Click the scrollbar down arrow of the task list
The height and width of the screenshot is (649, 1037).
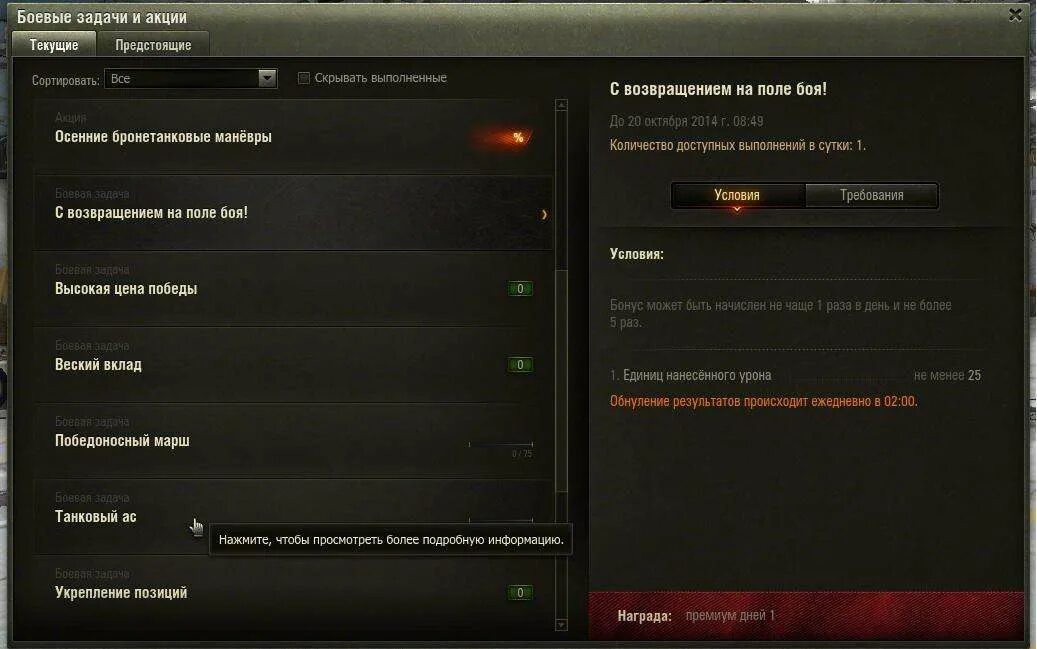click(561, 625)
